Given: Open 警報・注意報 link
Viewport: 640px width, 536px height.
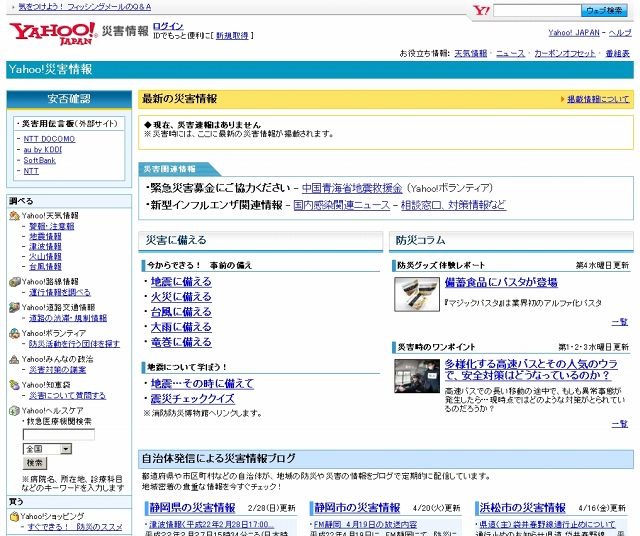Looking at the screenshot, I should click(51, 227).
